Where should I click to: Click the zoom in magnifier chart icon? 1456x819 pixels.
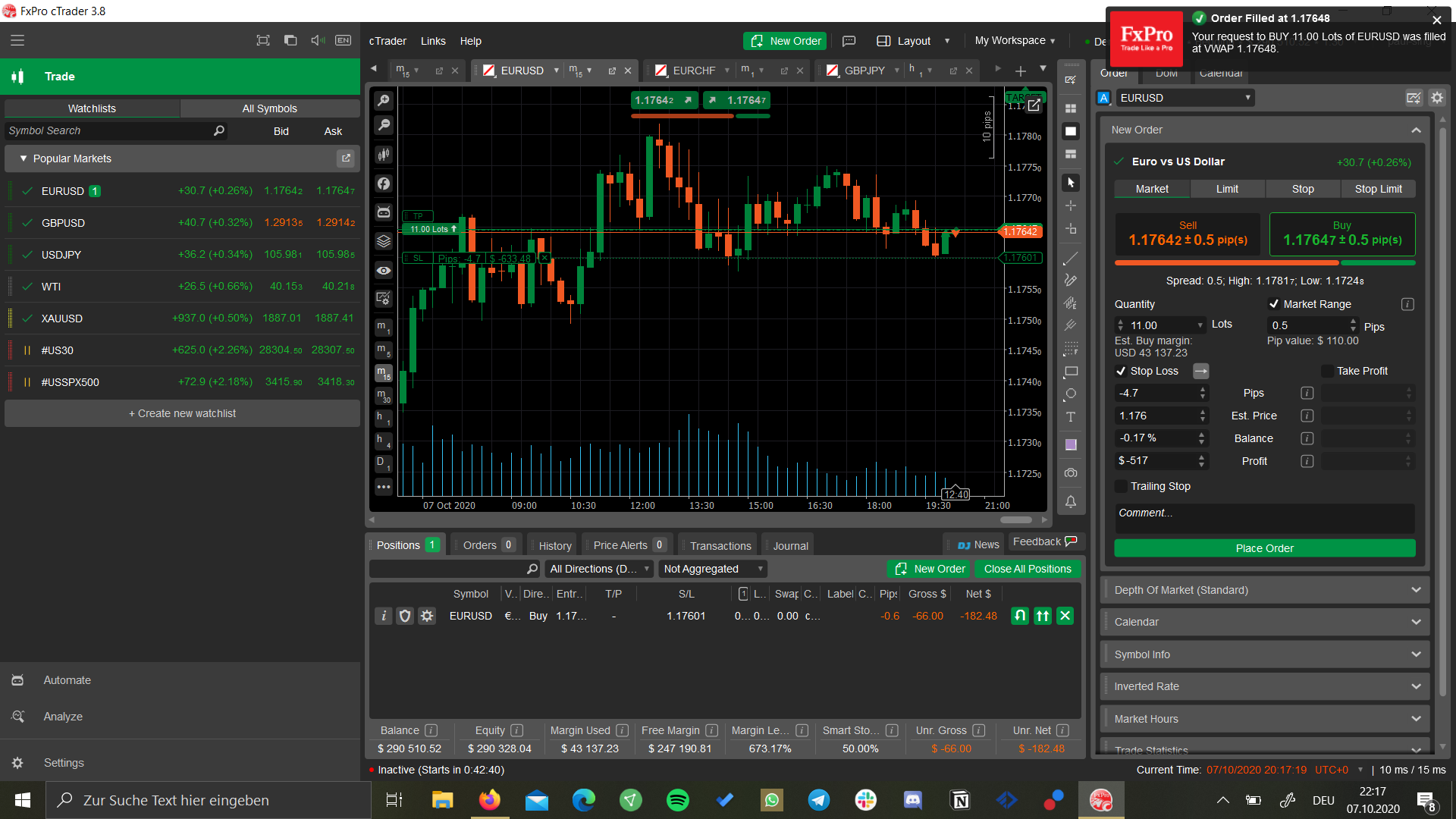click(x=384, y=100)
